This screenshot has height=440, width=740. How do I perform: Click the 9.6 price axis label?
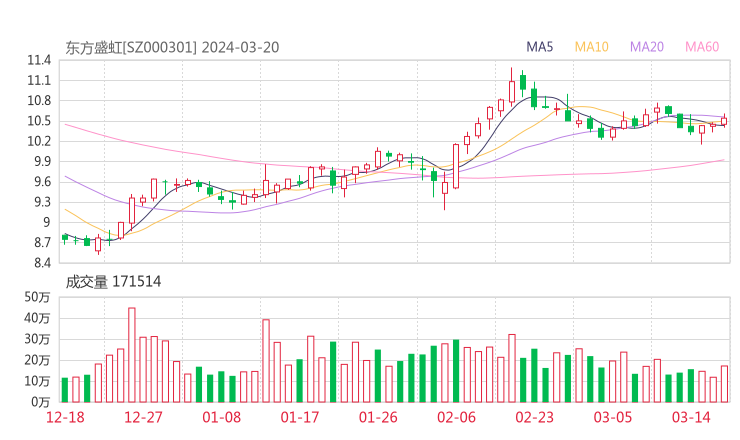point(42,182)
